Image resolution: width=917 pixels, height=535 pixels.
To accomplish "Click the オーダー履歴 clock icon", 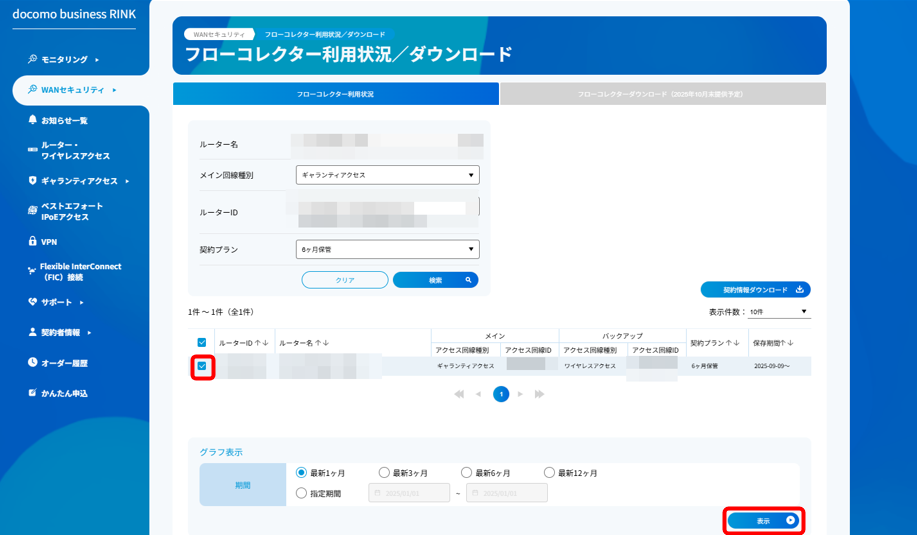I will point(32,363).
